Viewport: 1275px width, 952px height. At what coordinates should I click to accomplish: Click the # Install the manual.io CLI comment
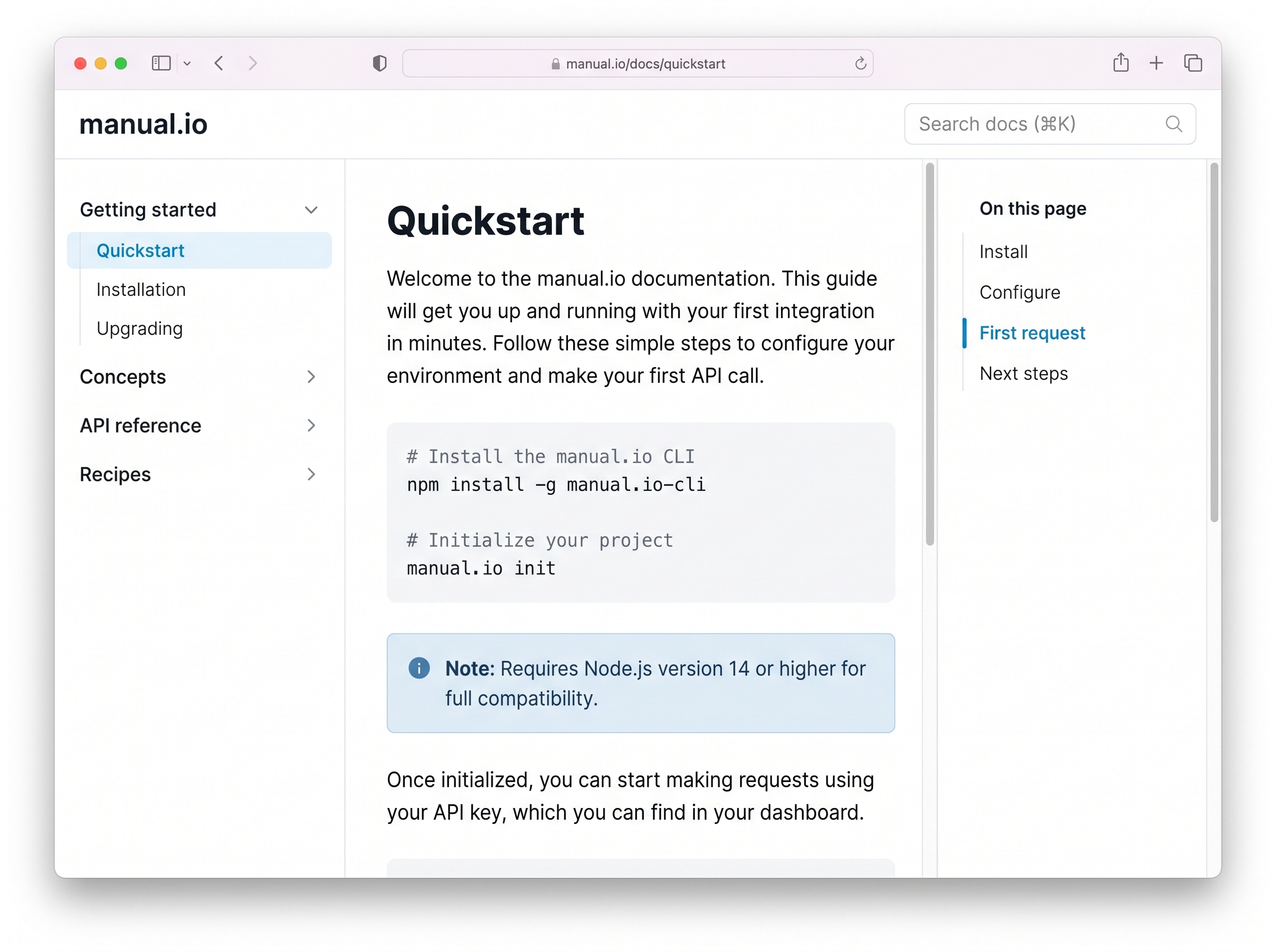click(x=550, y=457)
